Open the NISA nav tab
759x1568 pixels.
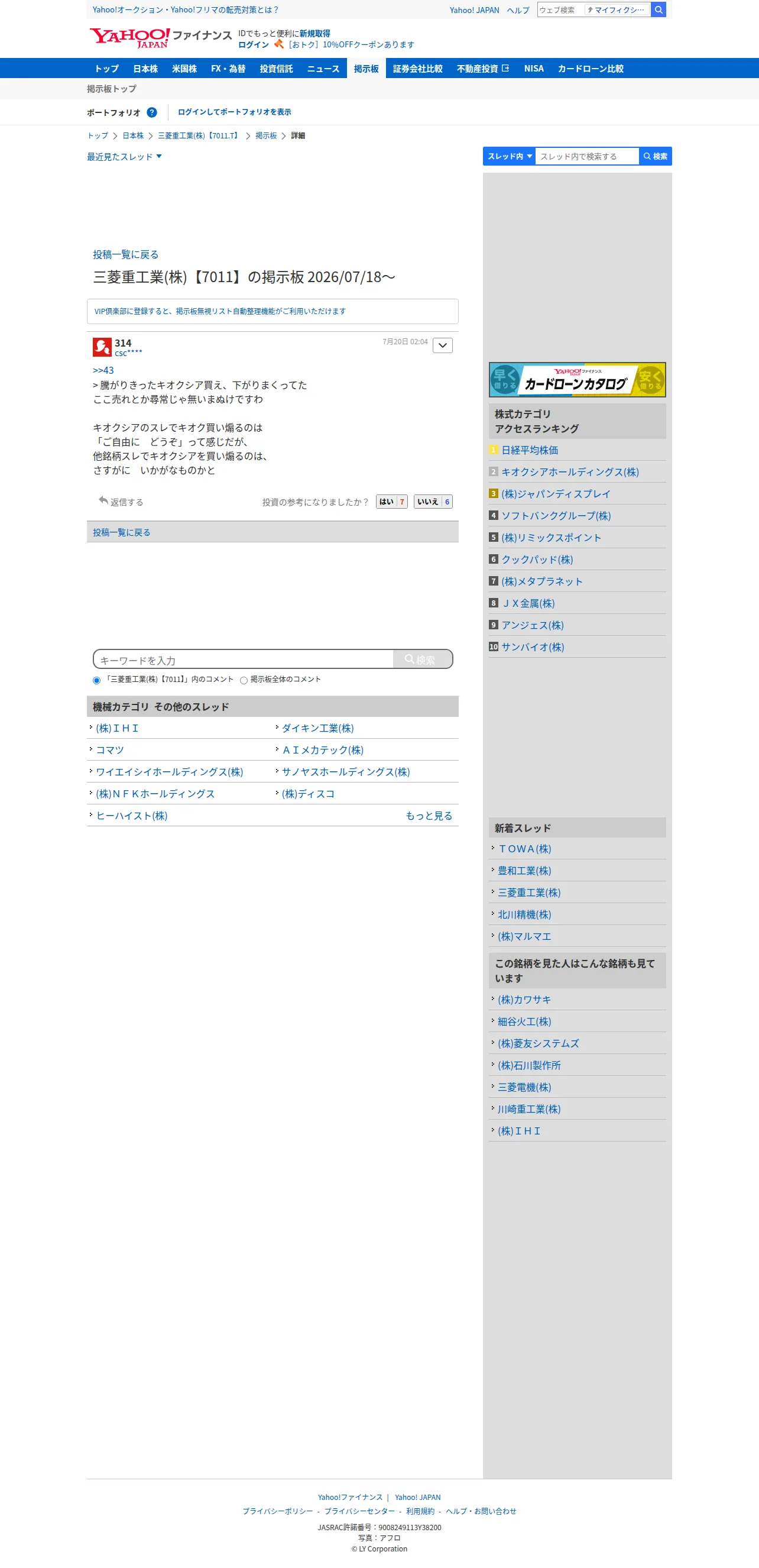pyautogui.click(x=534, y=69)
